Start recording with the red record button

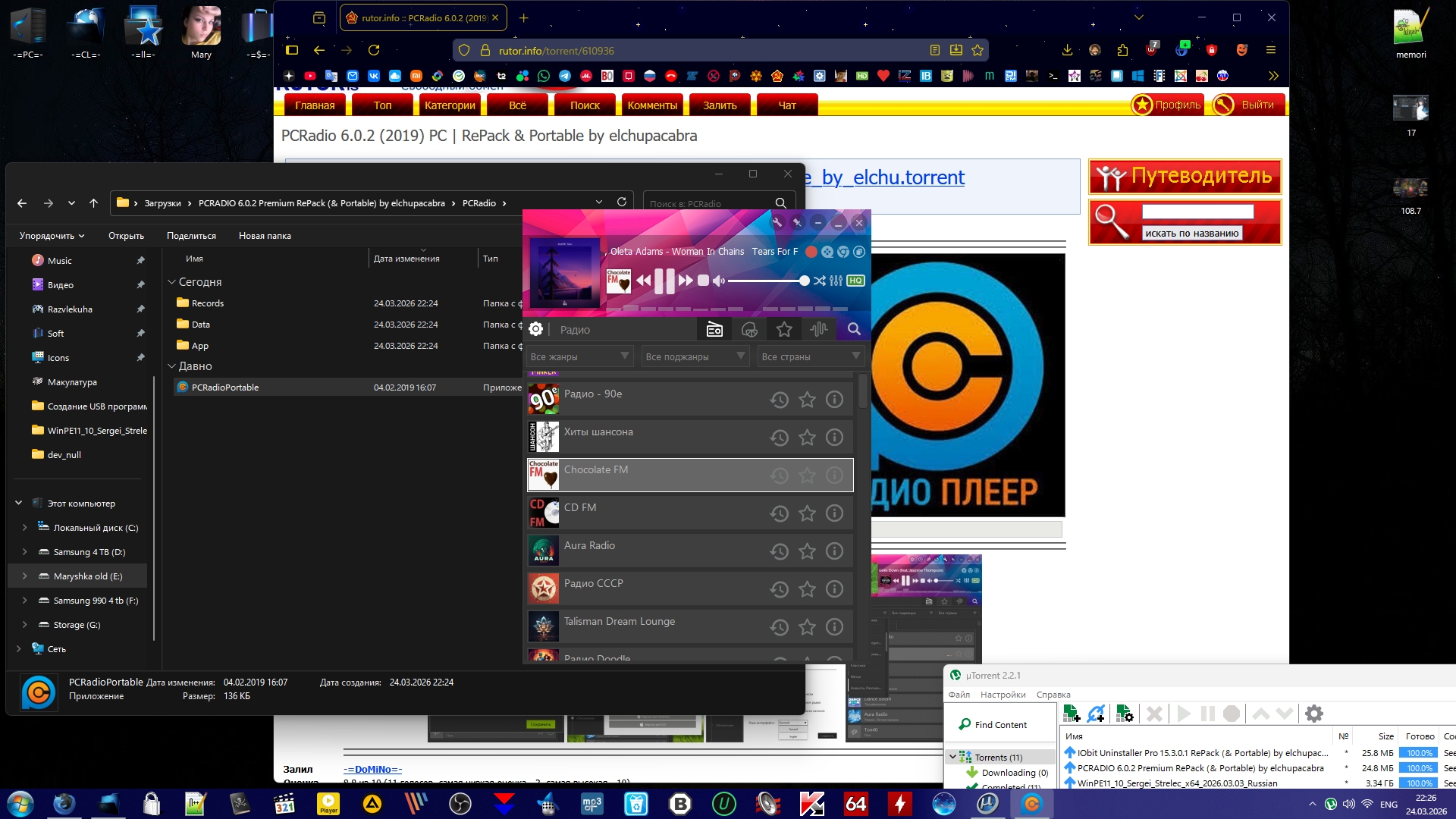(811, 252)
